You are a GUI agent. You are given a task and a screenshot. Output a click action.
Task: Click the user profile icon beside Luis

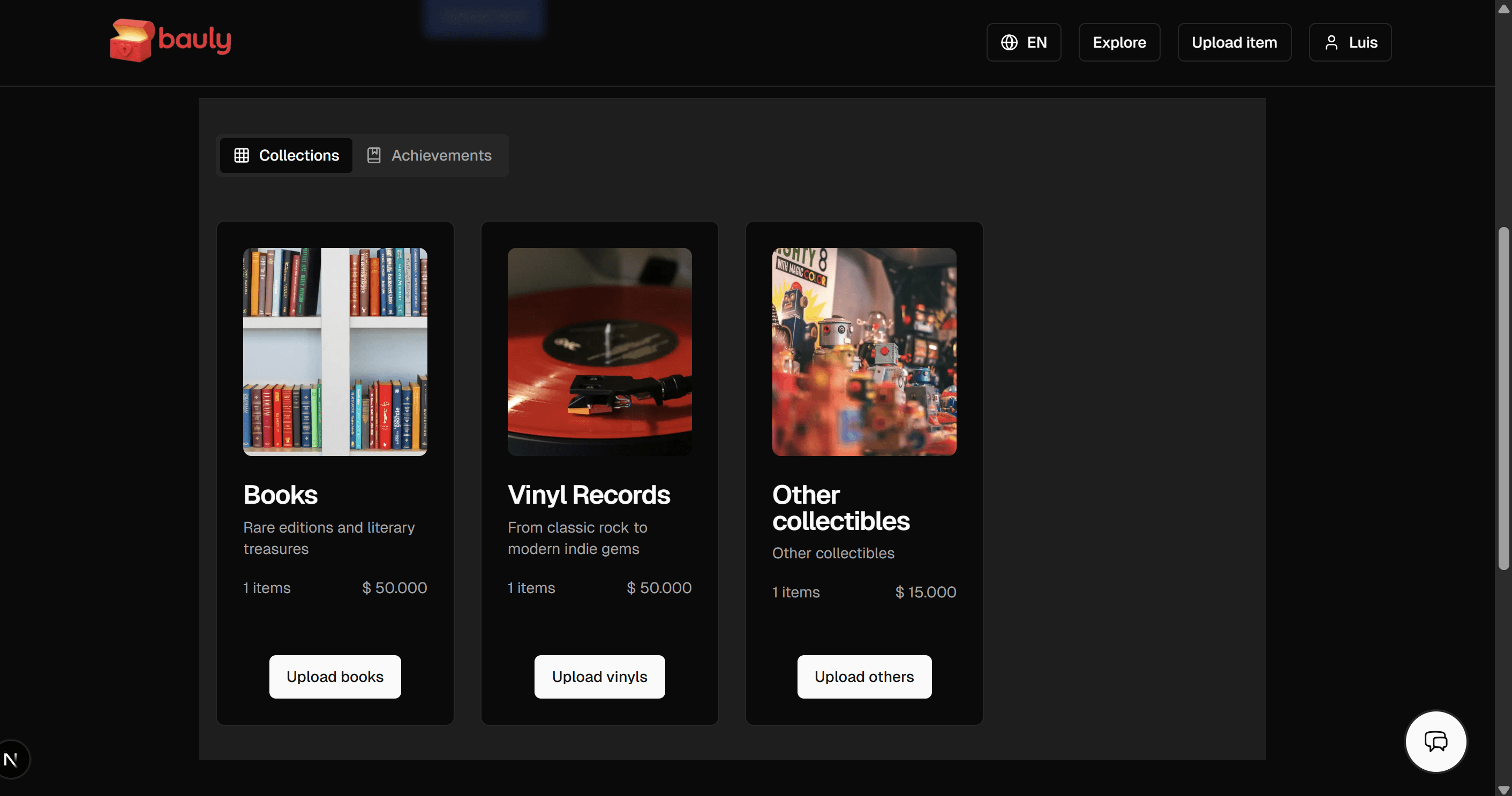point(1331,42)
